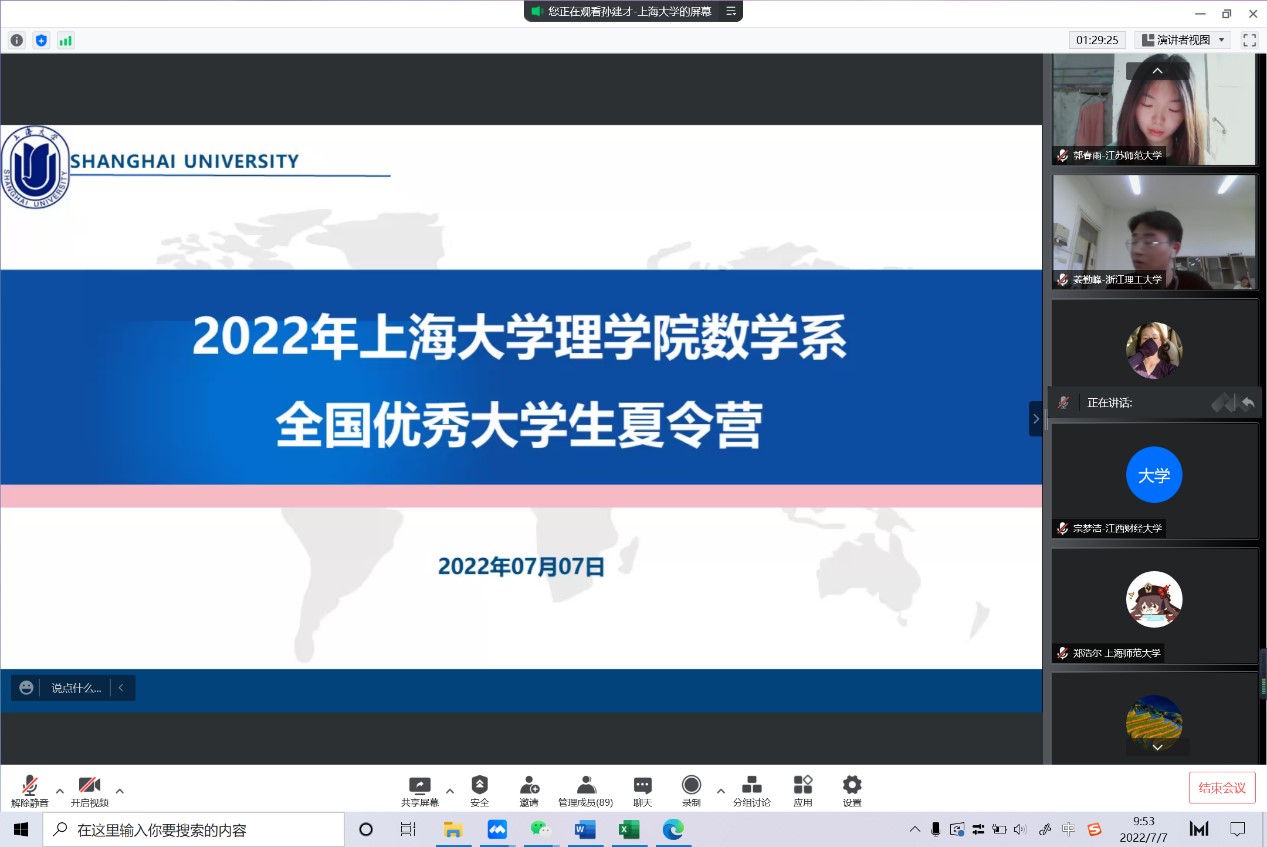Click the 应用 apps icon
Image resolution: width=1267 pixels, height=847 pixels.
tap(803, 786)
